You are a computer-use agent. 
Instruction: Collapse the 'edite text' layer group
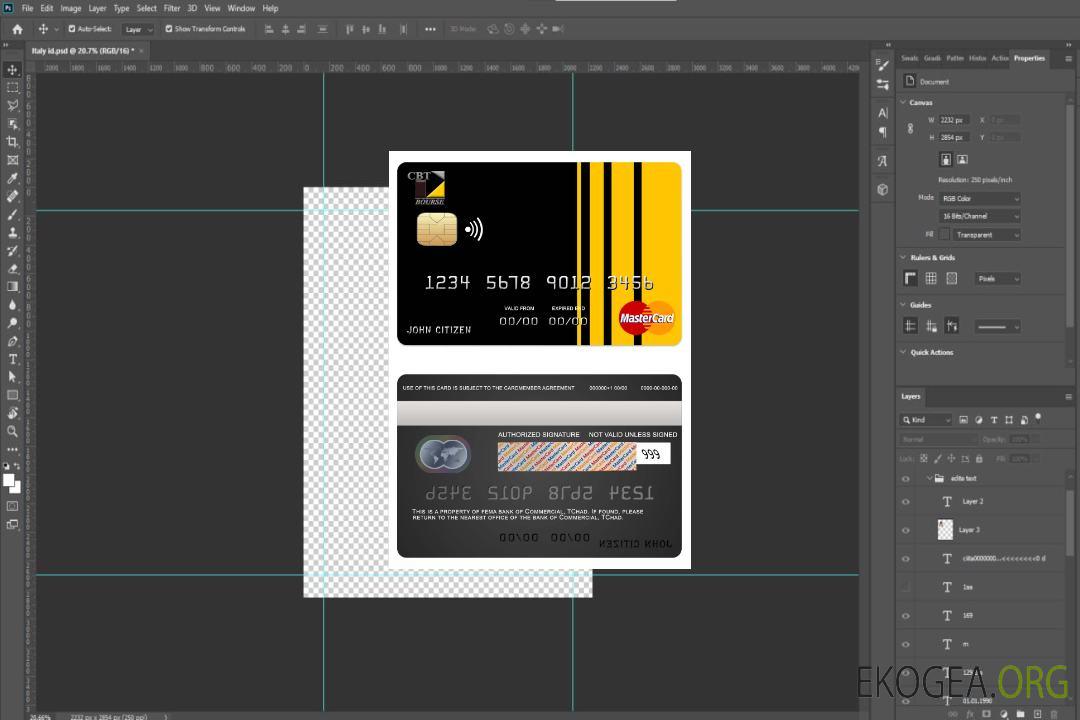point(929,479)
